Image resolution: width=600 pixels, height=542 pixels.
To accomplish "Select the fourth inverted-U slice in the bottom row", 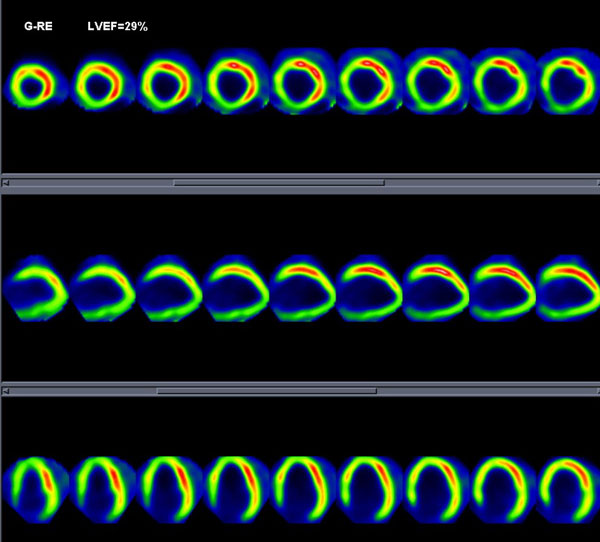I will [236, 490].
